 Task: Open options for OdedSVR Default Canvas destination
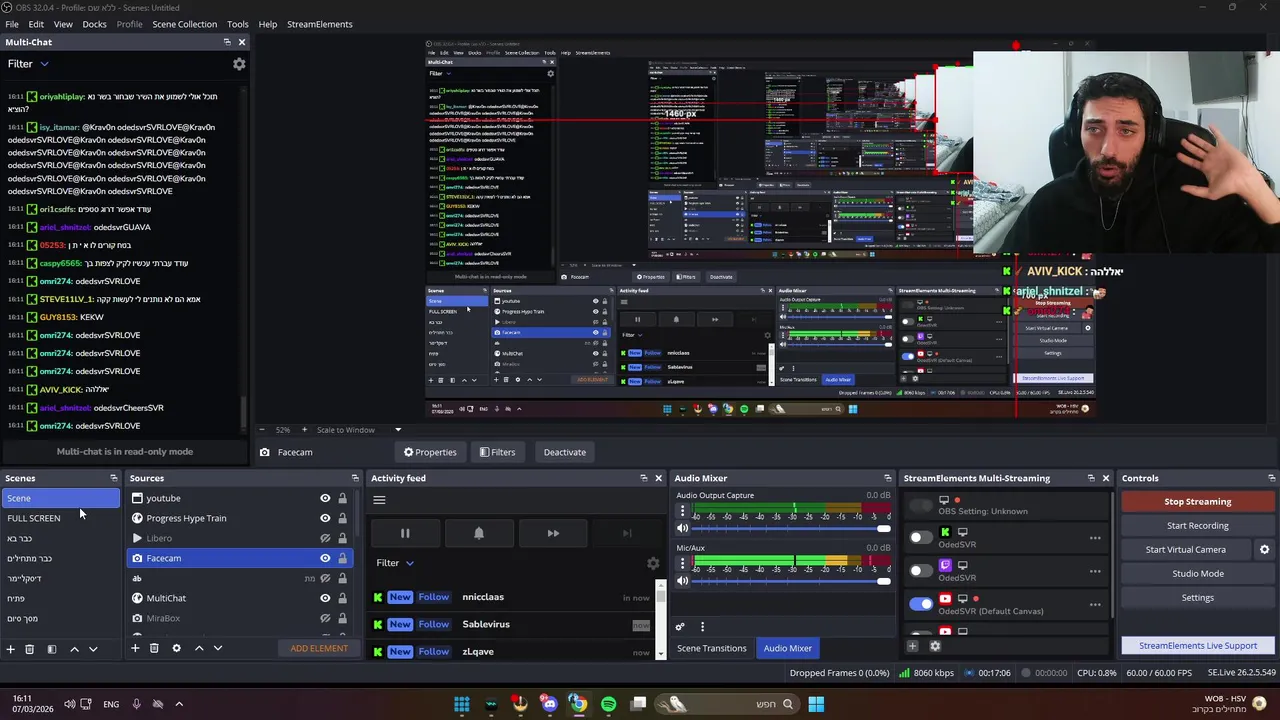pyautogui.click(x=1095, y=604)
